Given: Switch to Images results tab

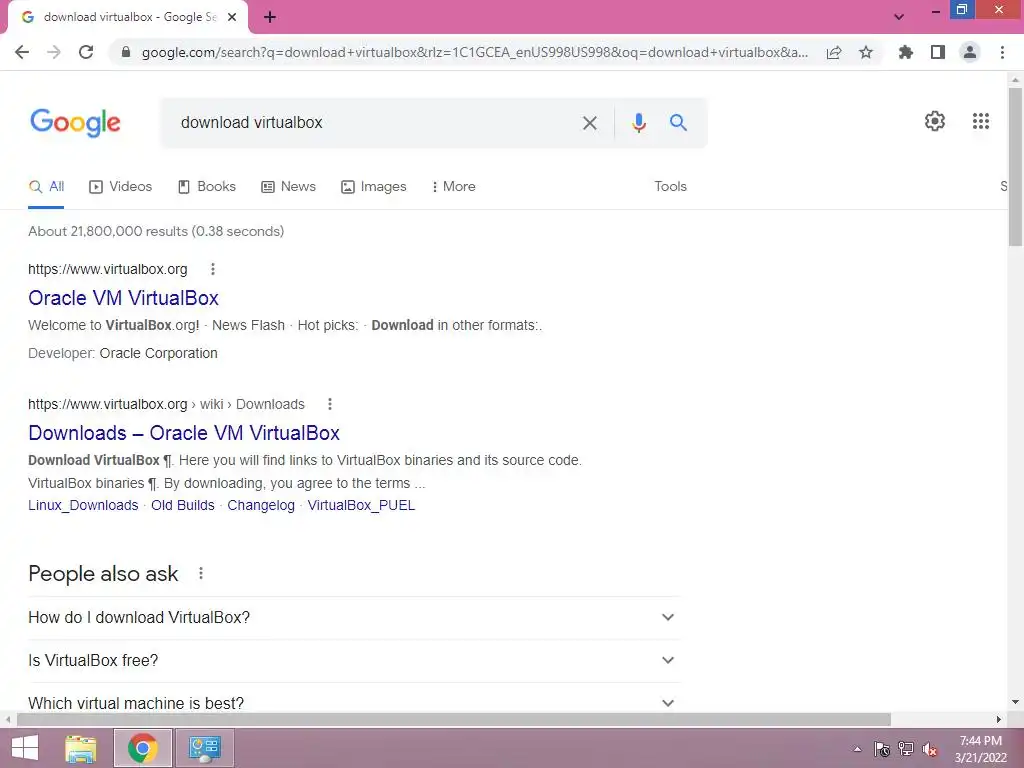Looking at the screenshot, I should [374, 187].
